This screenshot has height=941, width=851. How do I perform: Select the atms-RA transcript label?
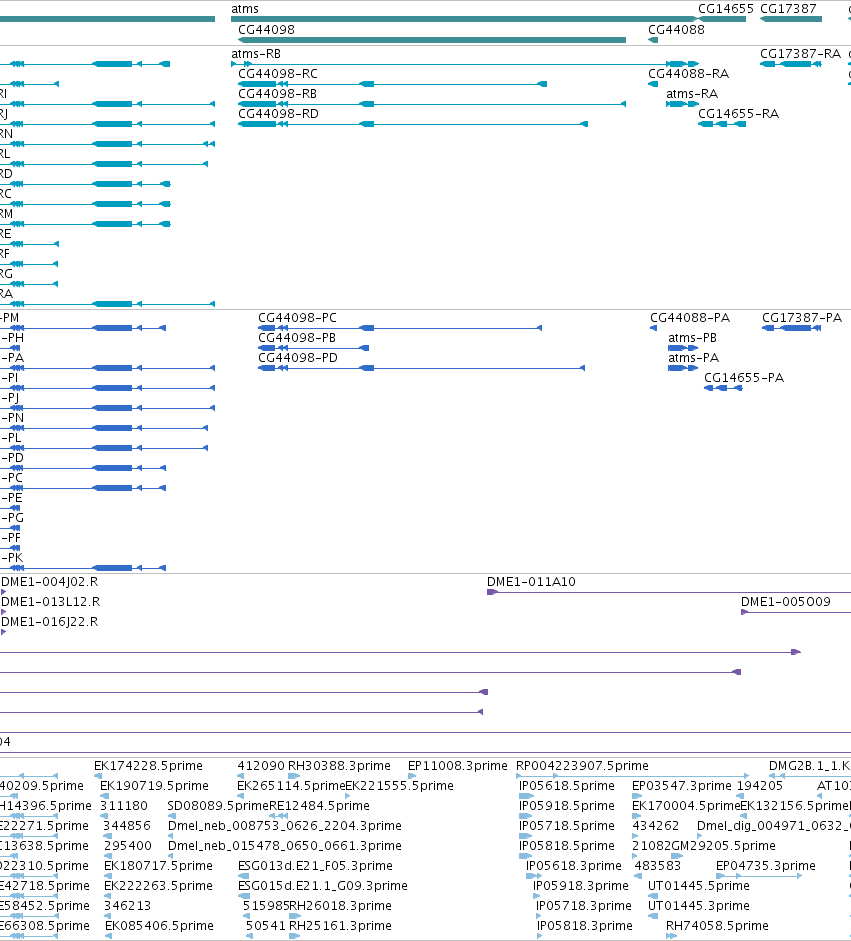coord(692,94)
